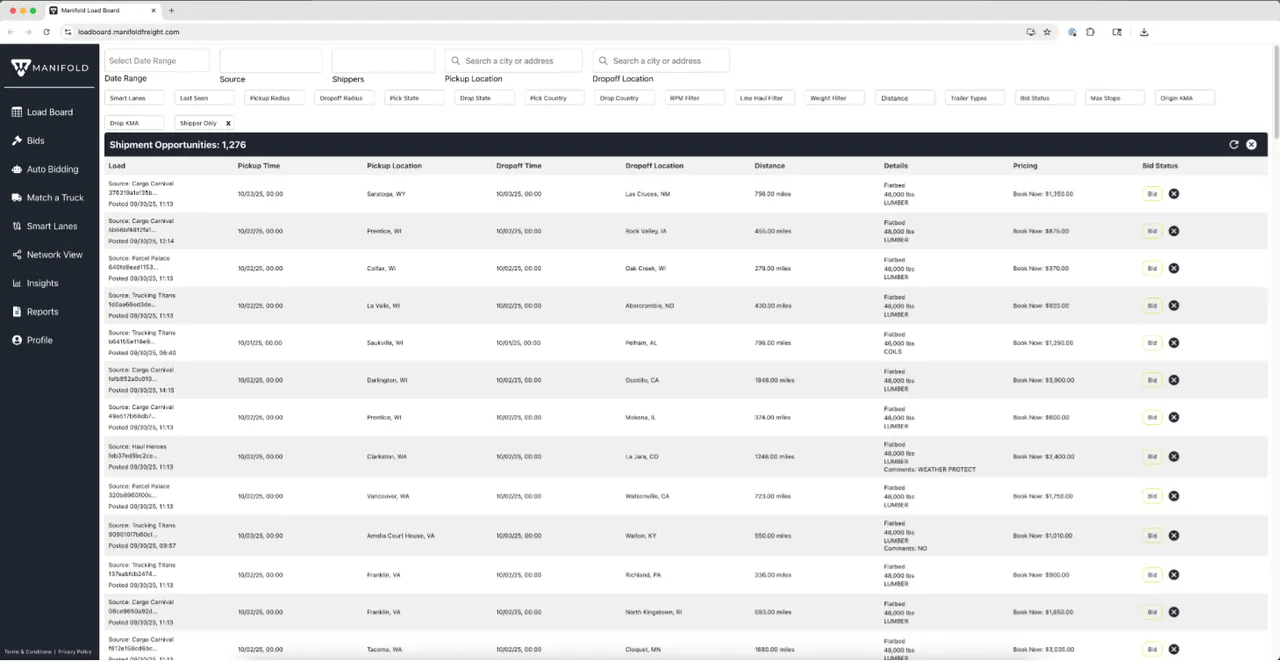The height and width of the screenshot is (661, 1280).
Task: Bid on the Saratoga, WY load
Action: (1152, 194)
